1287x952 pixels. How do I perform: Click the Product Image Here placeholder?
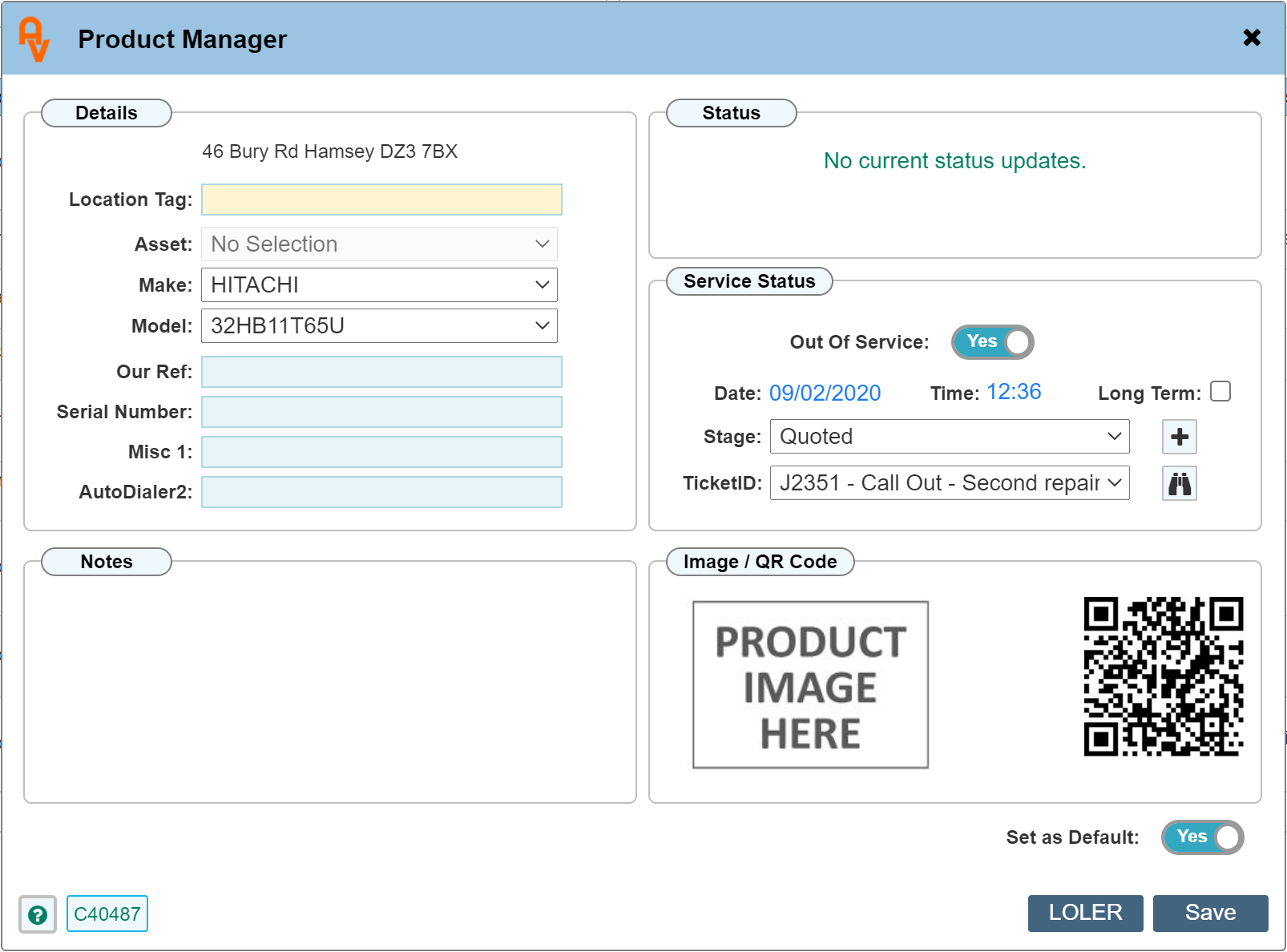coord(811,685)
